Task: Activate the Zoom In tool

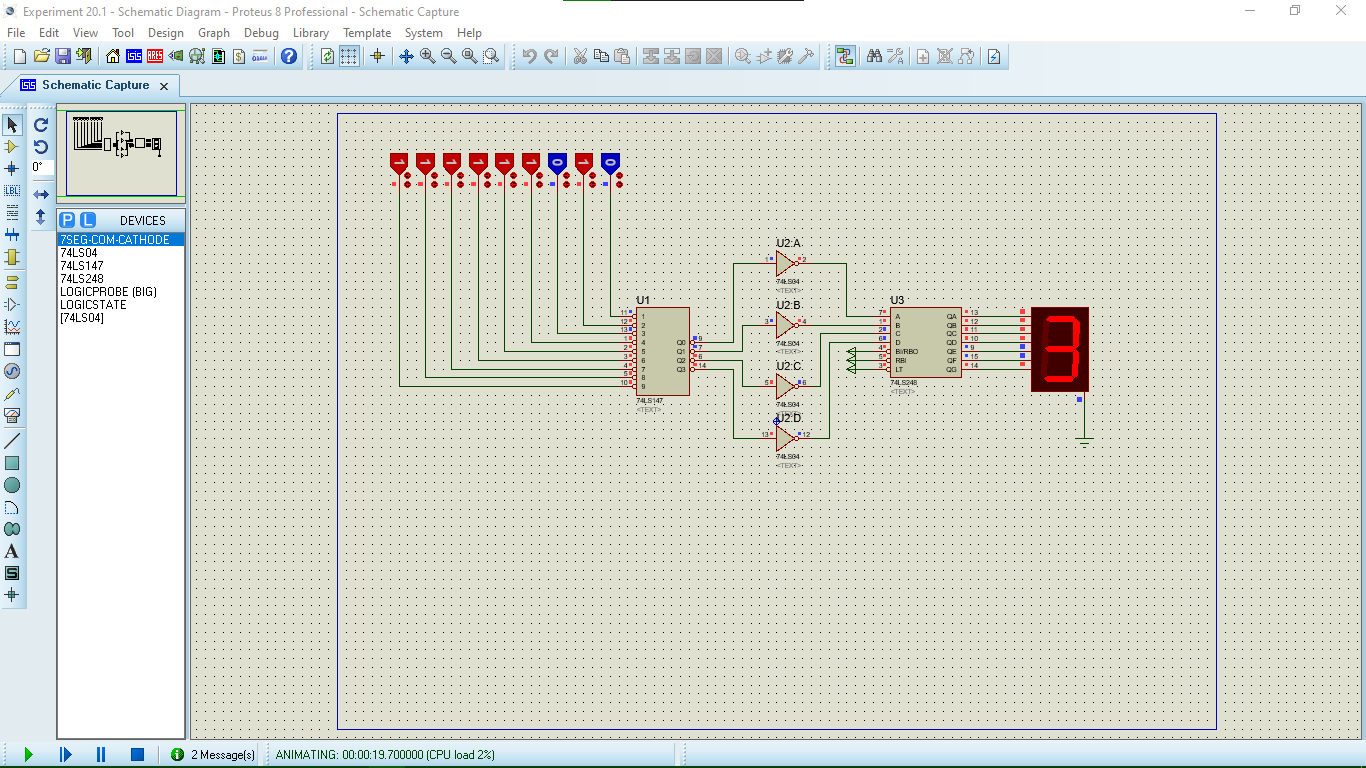Action: [426, 56]
